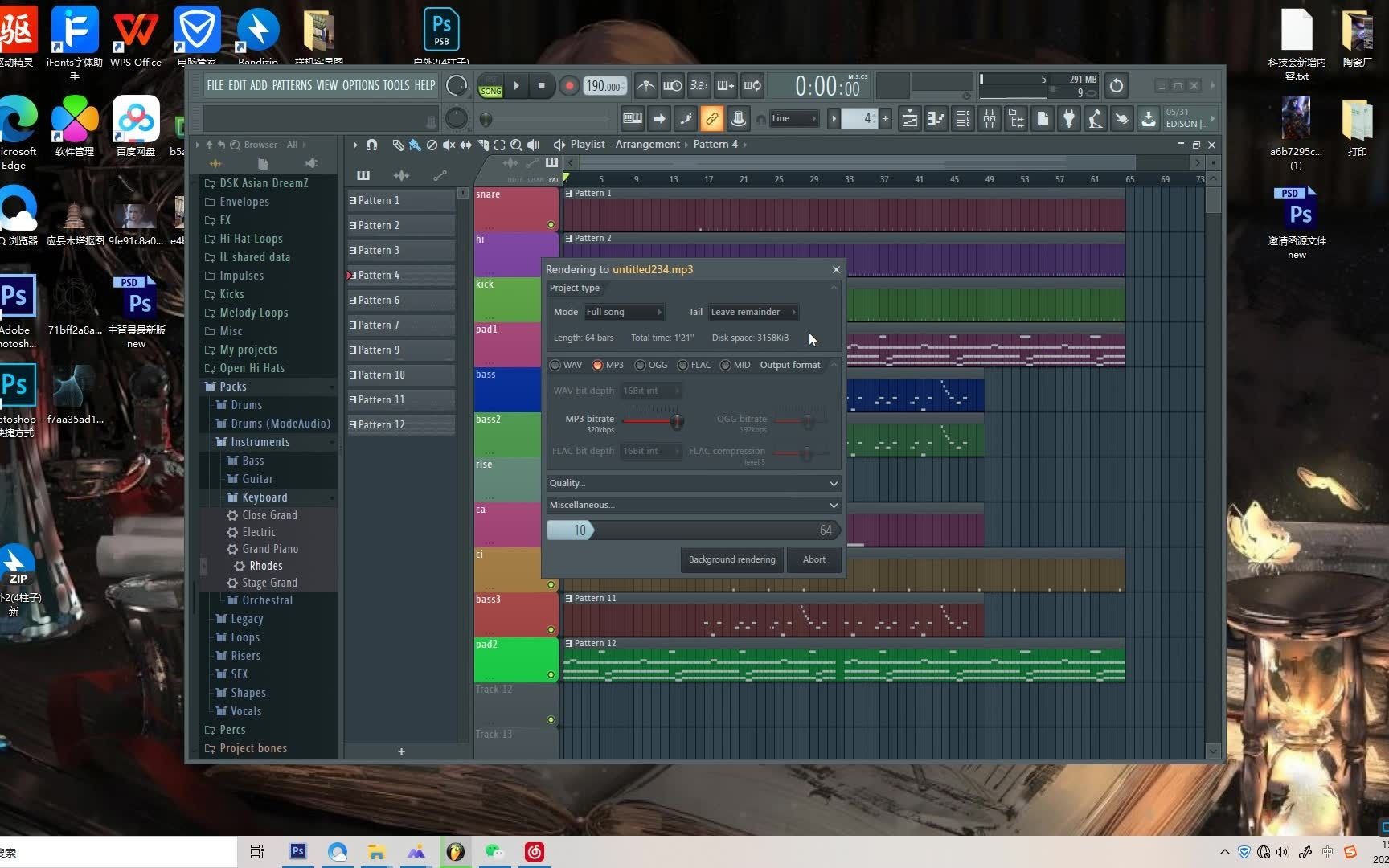Select the MID output format
The height and width of the screenshot is (868, 1389).
tap(735, 365)
